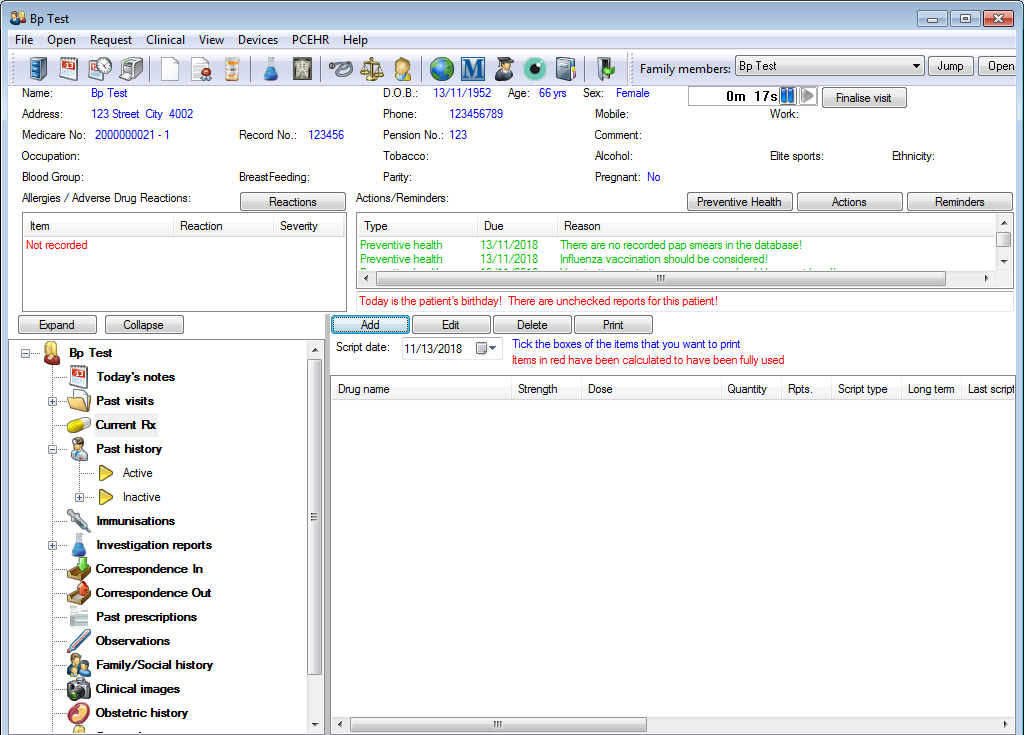This screenshot has width=1024, height=735.
Task: Click the Finalise visit button
Action: tap(863, 98)
